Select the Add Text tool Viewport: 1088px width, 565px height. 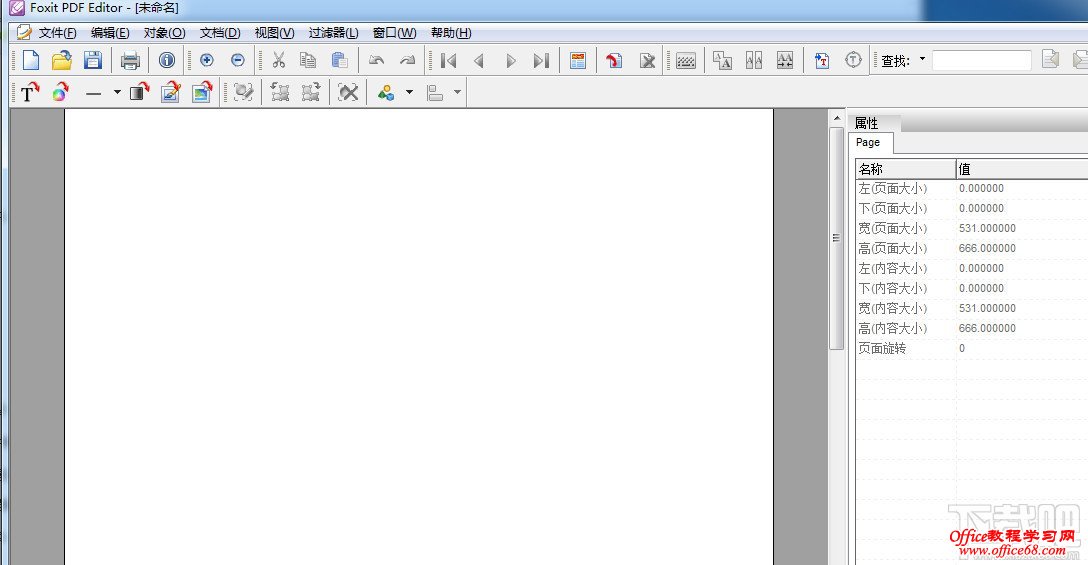(30, 93)
